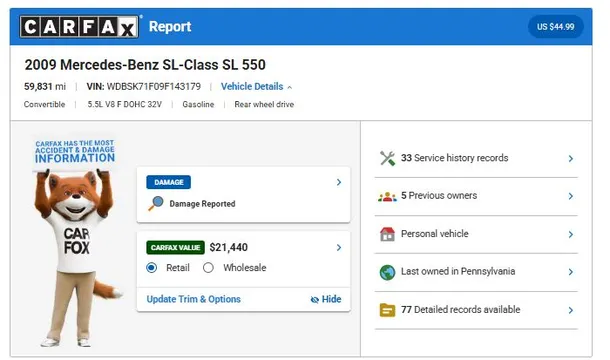
Task: Click the Hide link text
Action: (x=331, y=299)
